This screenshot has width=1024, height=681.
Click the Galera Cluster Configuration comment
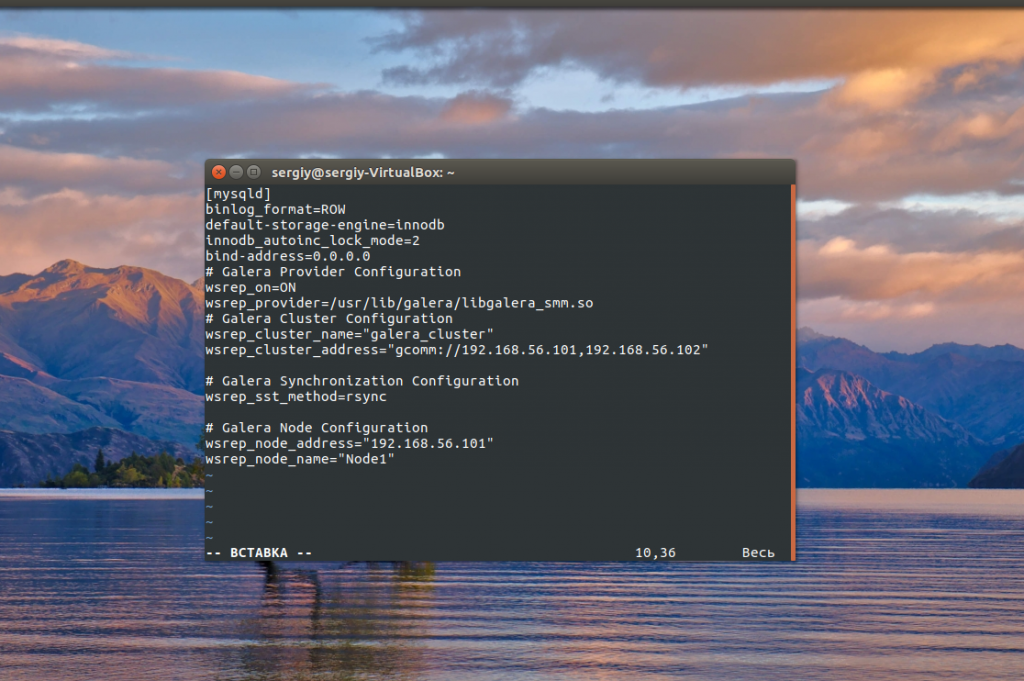coord(328,319)
